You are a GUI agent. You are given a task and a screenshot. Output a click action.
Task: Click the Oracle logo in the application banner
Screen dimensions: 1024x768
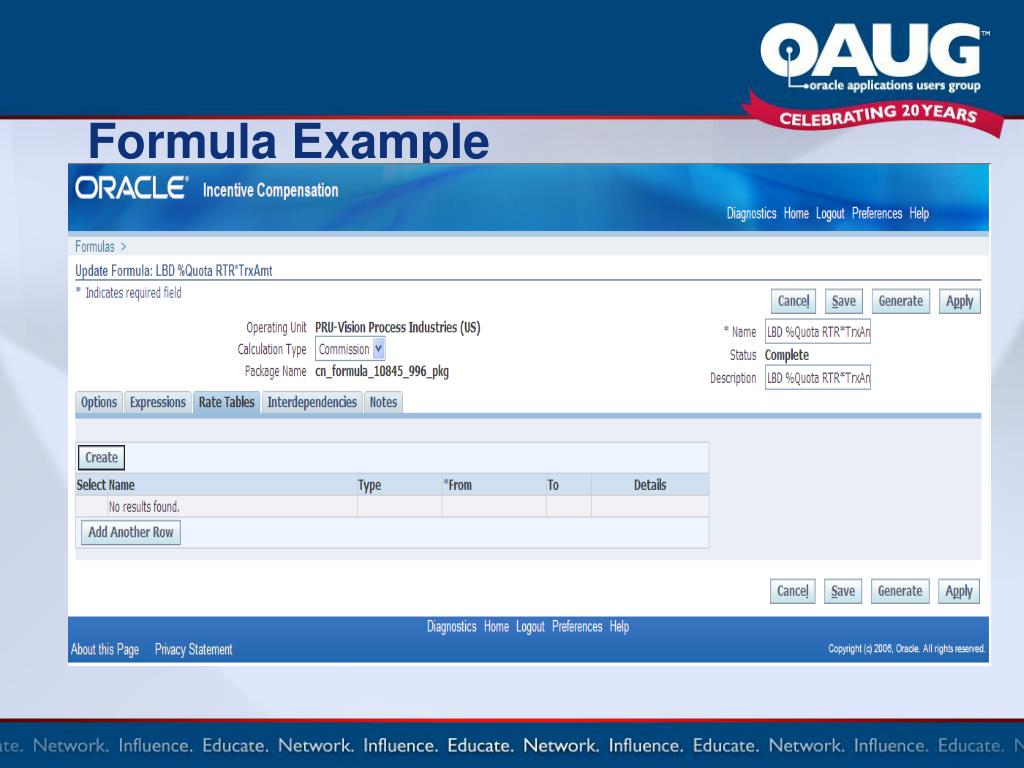[132, 188]
